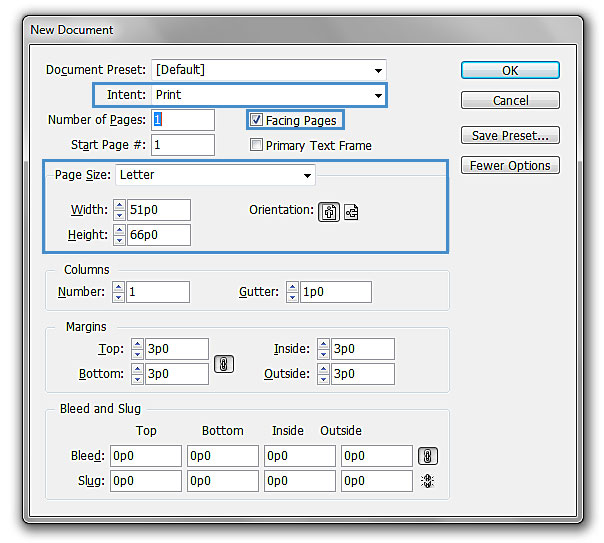
Task: Click the Width input field
Action: 159,210
